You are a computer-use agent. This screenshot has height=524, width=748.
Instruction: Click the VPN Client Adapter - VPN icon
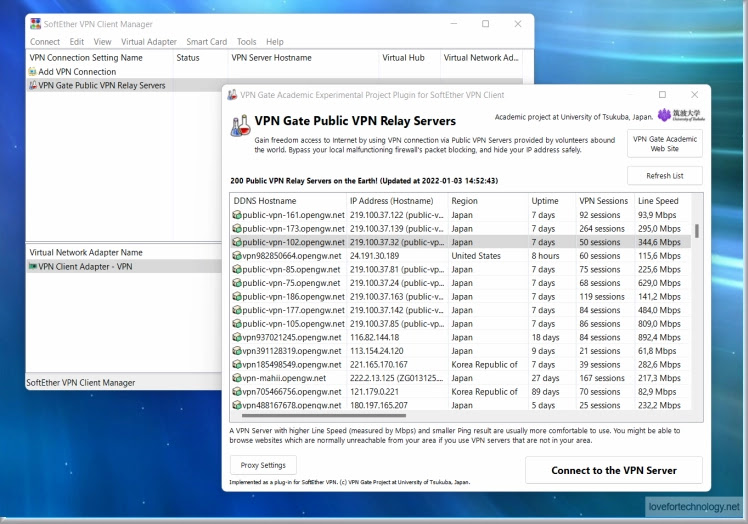32,266
